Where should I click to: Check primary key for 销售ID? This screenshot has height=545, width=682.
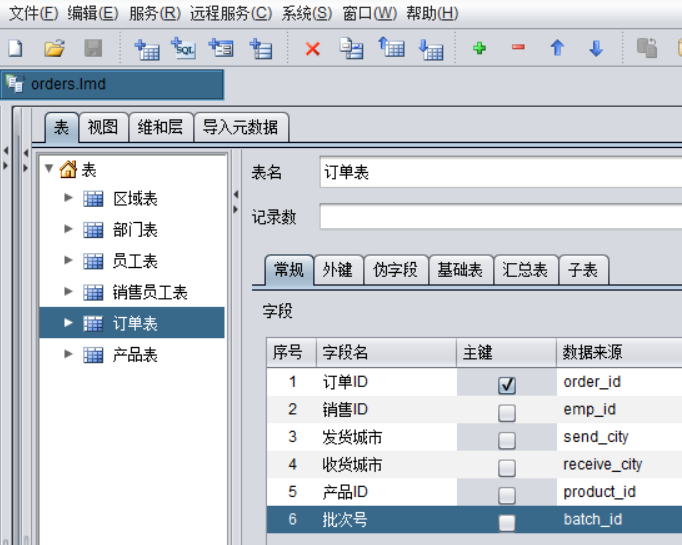click(507, 413)
